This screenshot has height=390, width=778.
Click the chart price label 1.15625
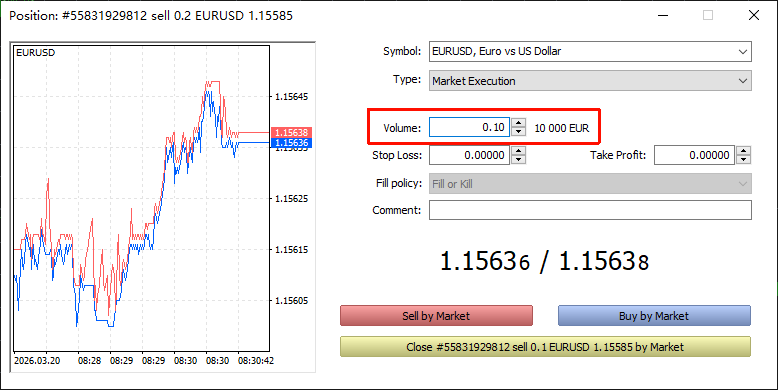(292, 198)
